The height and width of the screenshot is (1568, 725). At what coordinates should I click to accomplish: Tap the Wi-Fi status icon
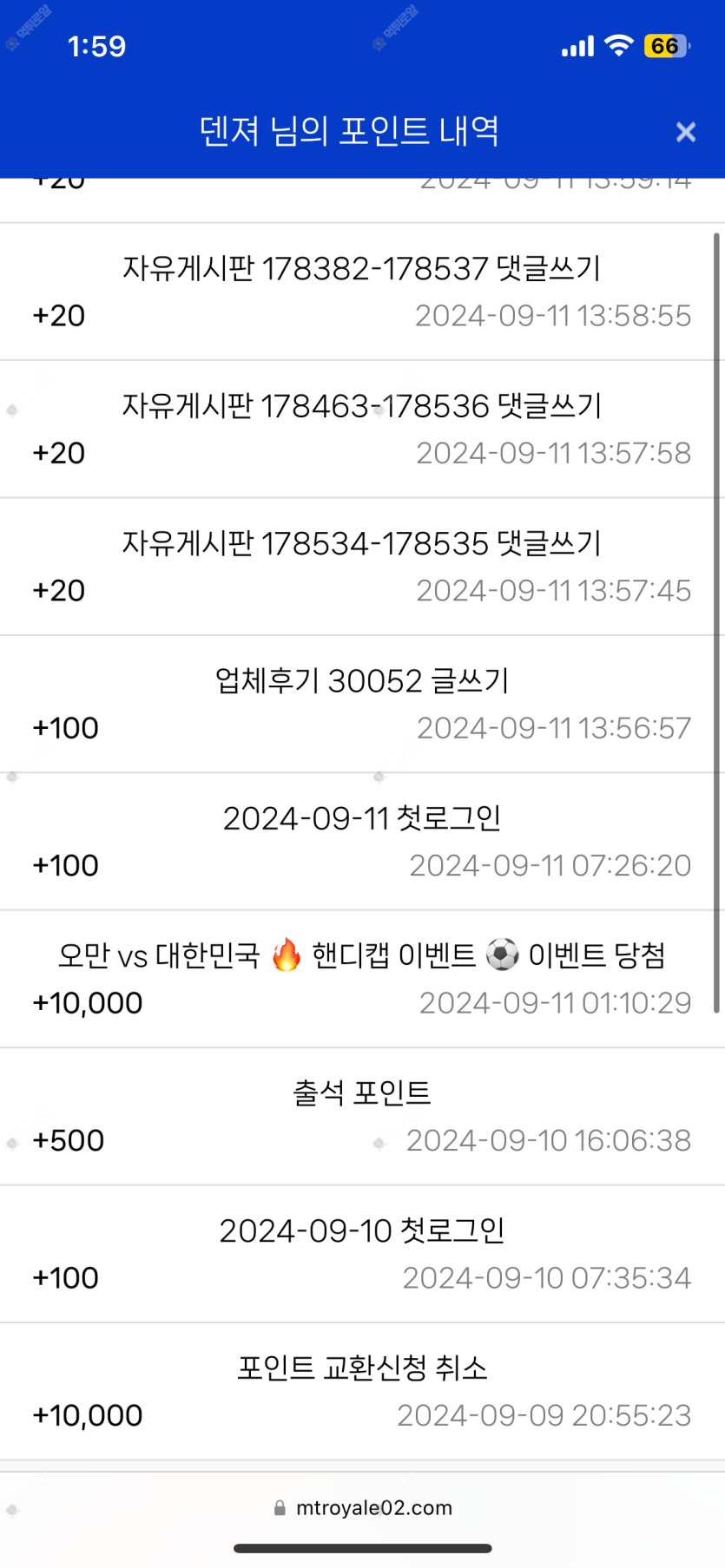(618, 46)
